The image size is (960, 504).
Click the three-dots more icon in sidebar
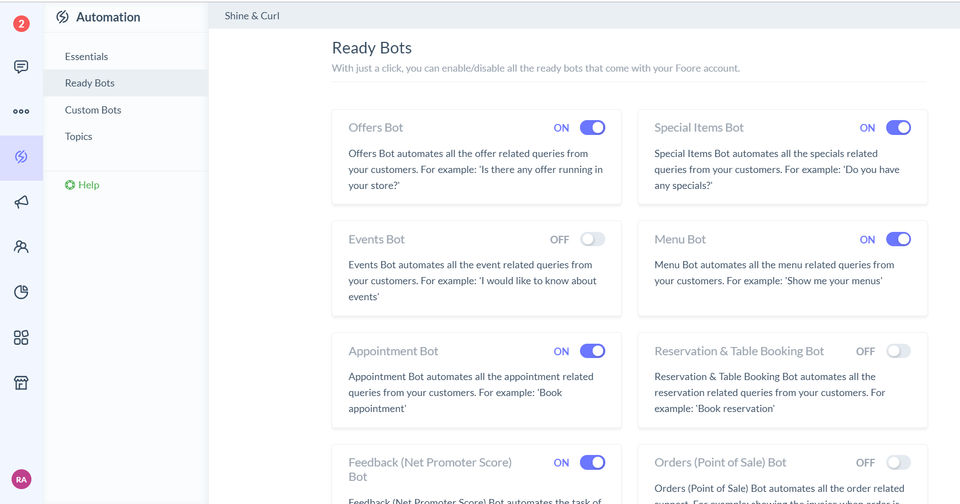pyautogui.click(x=21, y=111)
